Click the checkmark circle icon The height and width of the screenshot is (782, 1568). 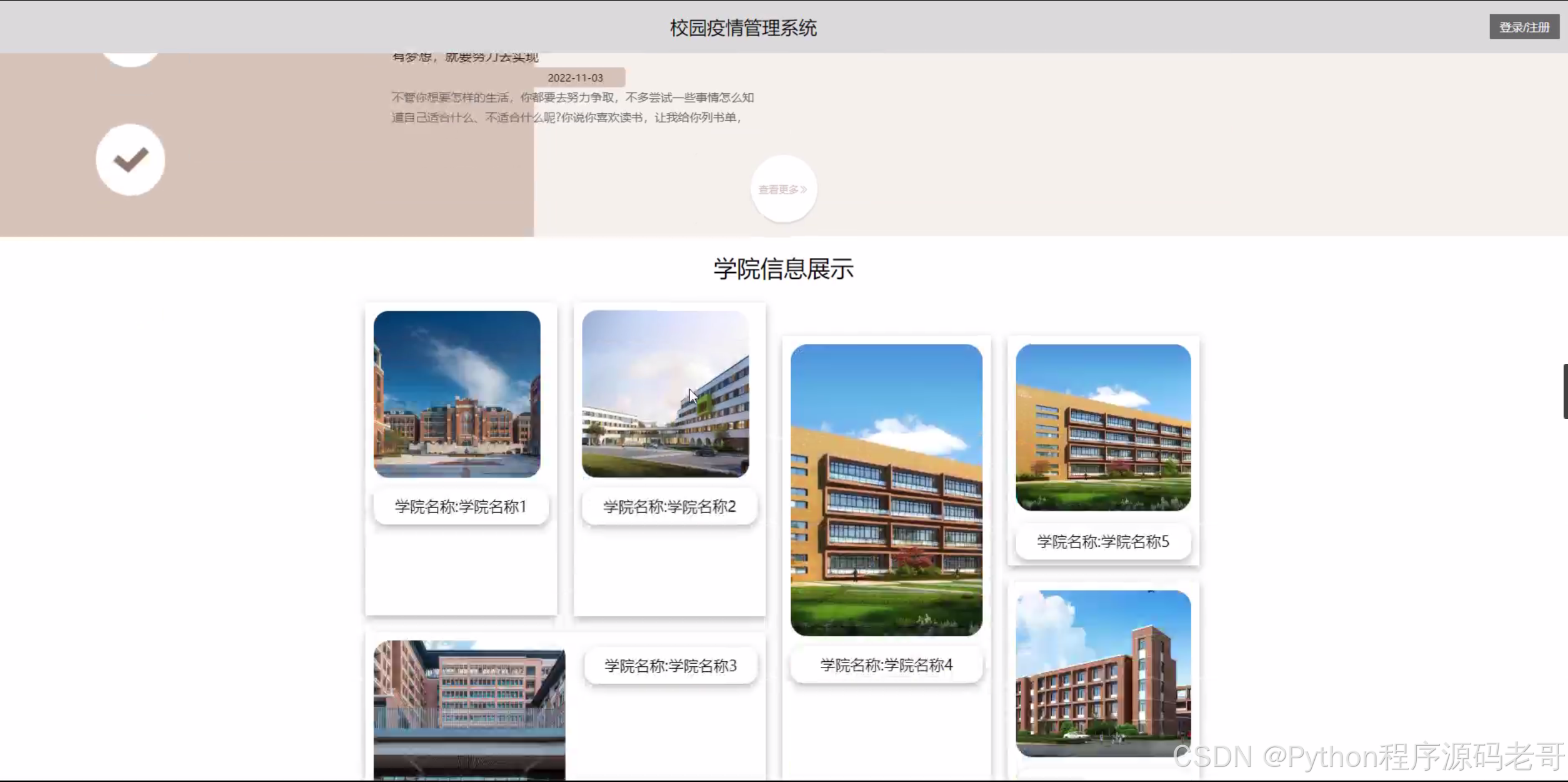tap(130, 159)
